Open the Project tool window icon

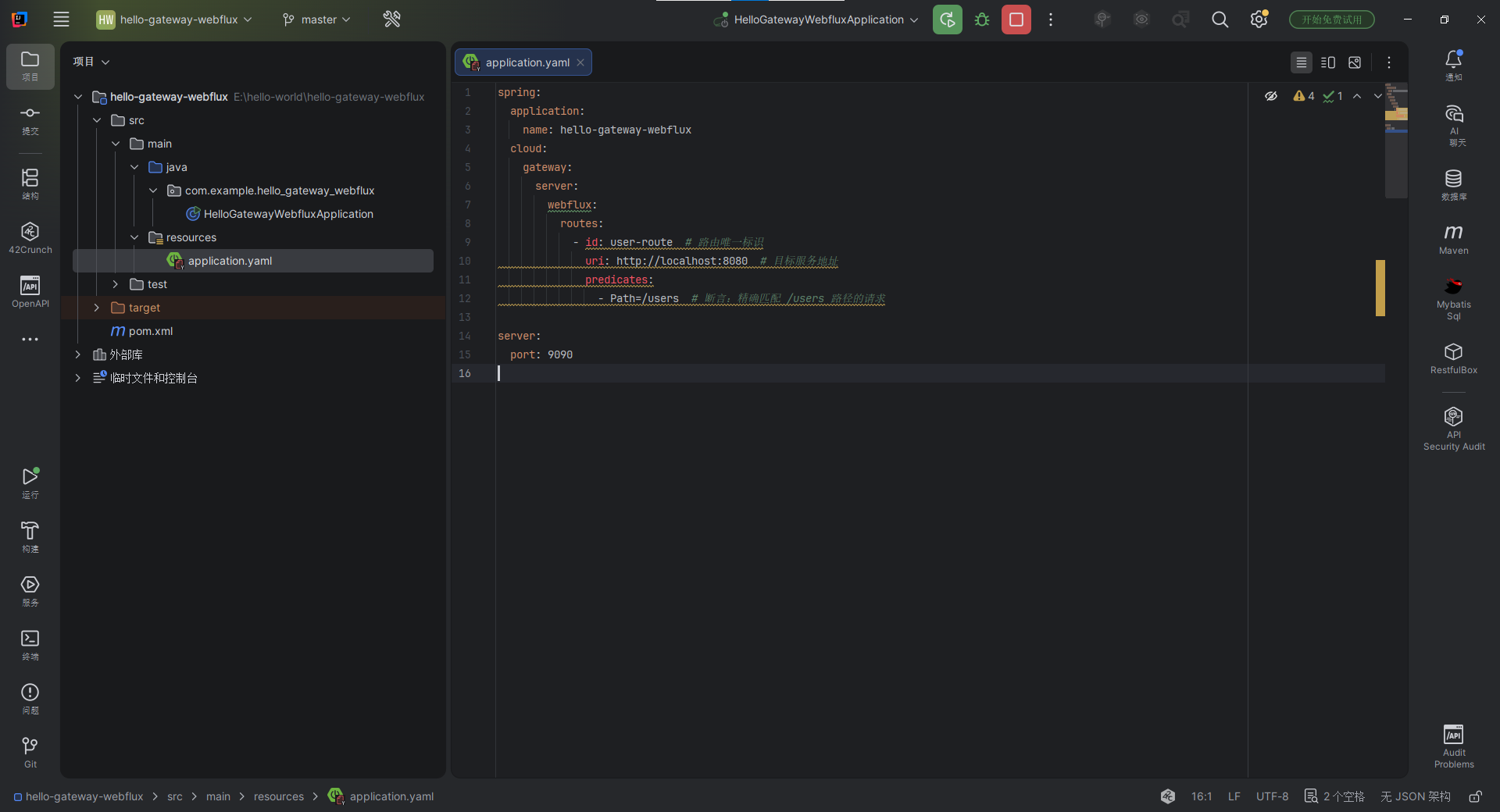pos(30,66)
